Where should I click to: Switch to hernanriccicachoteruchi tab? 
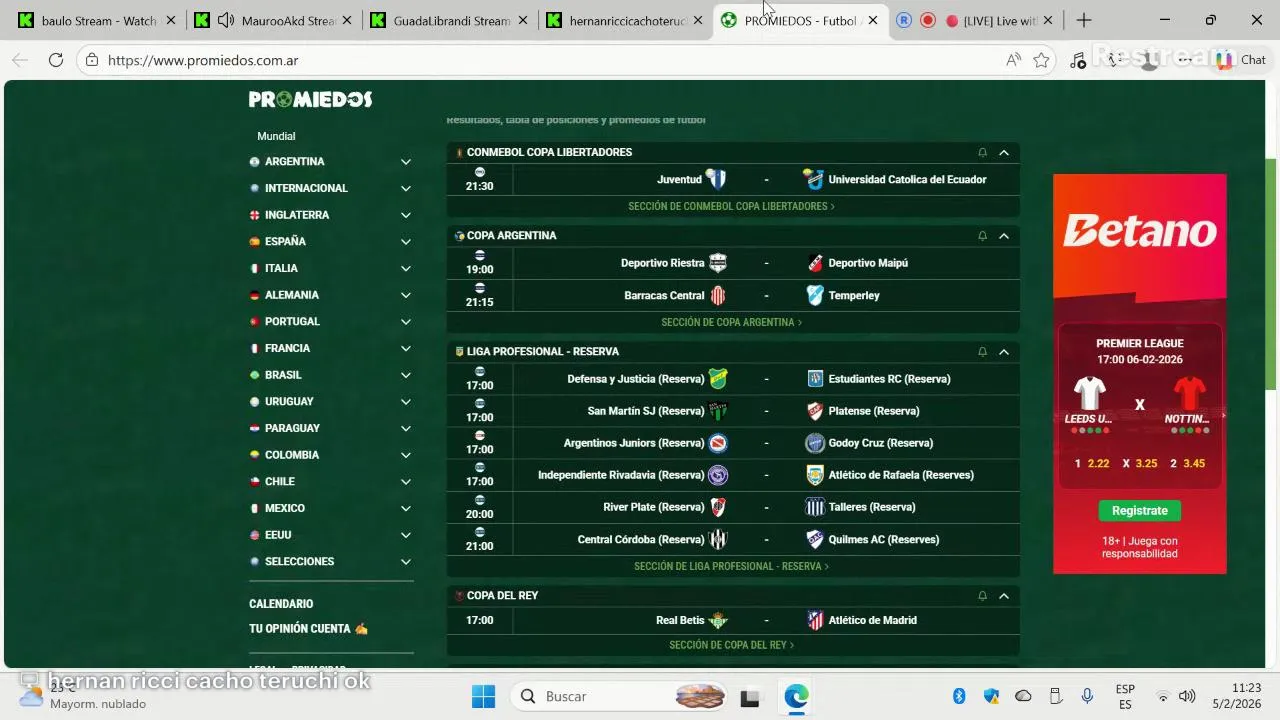pyautogui.click(x=626, y=20)
